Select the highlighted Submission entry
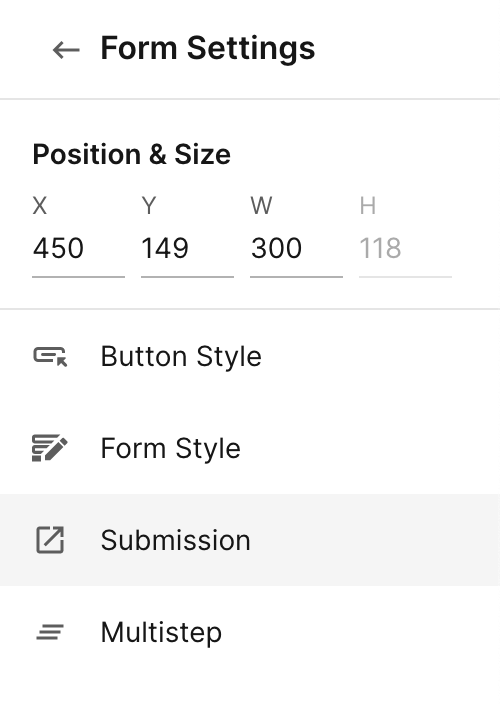The height and width of the screenshot is (704, 500). [250, 540]
